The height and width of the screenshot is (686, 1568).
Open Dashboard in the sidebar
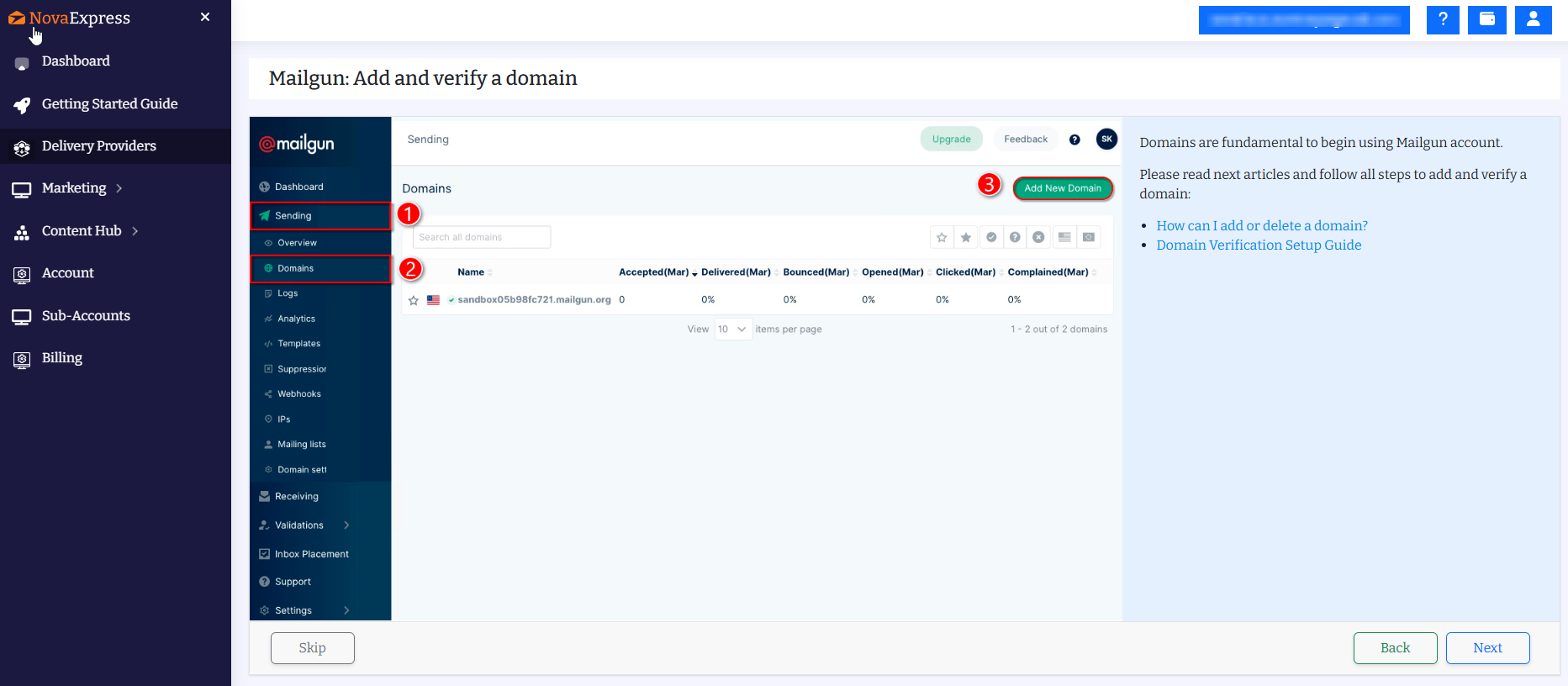coord(76,61)
